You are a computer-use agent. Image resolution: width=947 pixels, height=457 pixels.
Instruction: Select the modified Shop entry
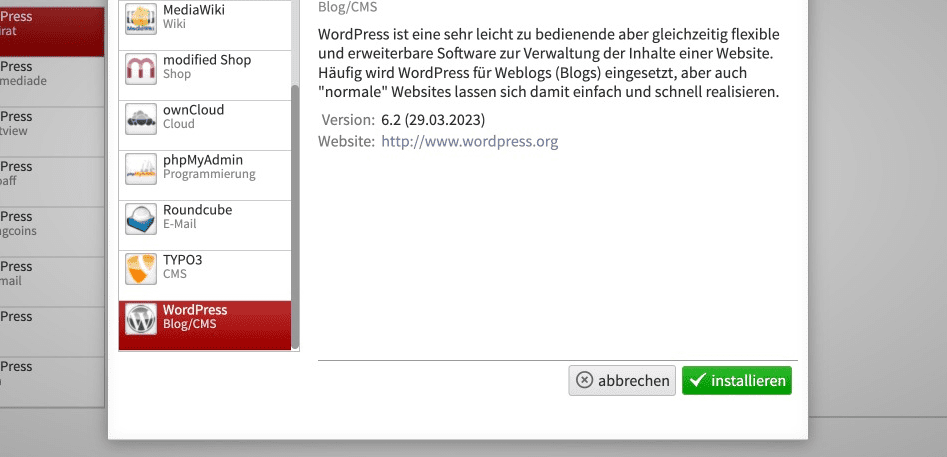tap(205, 75)
